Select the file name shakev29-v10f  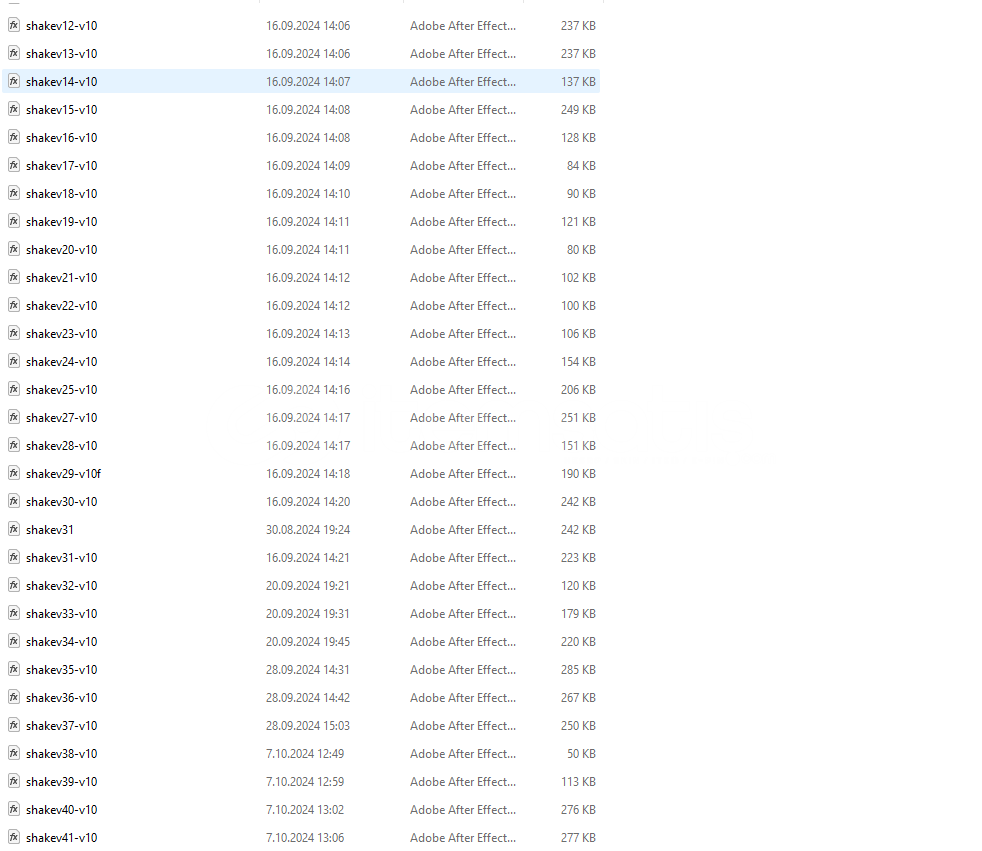tap(63, 473)
